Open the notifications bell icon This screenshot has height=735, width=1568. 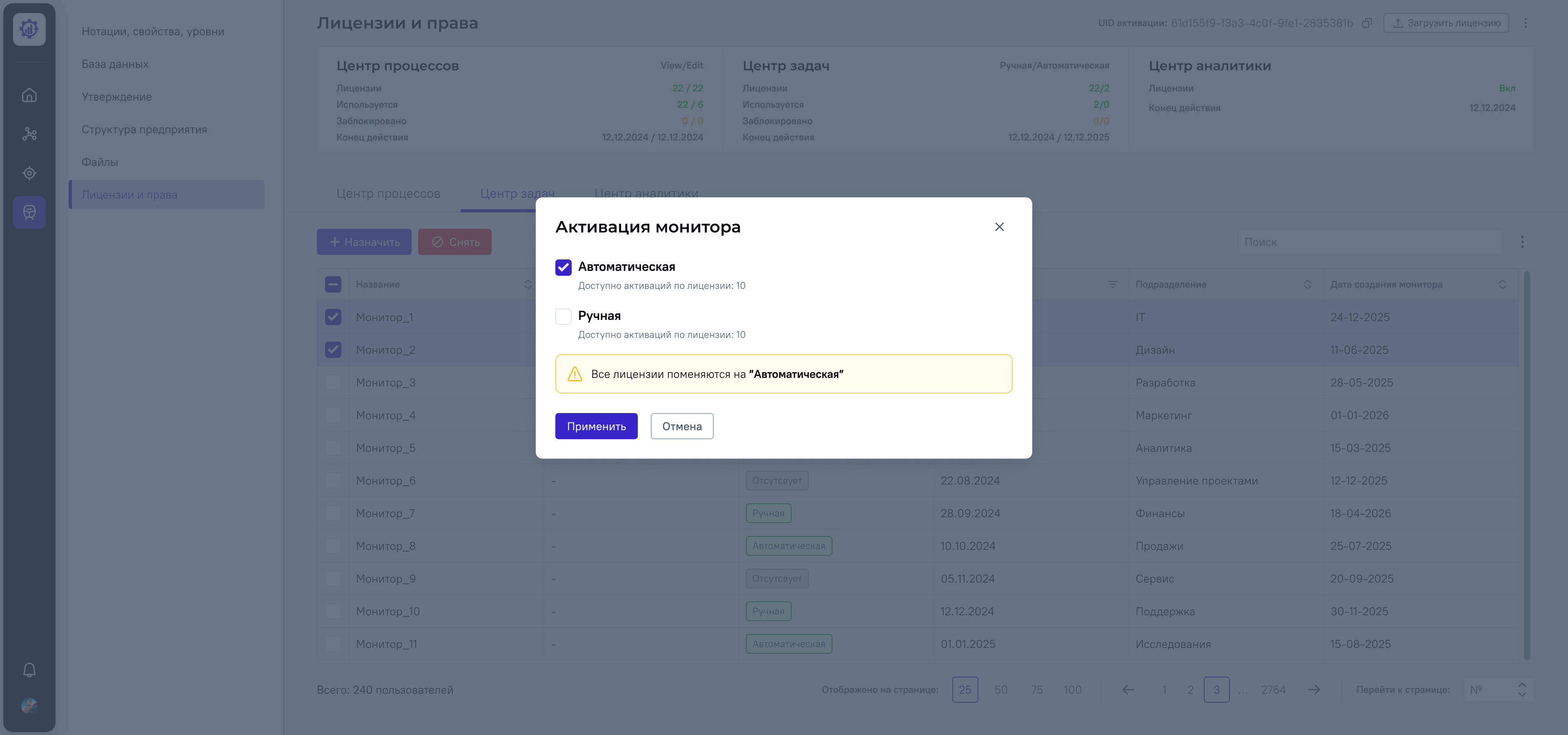click(x=29, y=670)
